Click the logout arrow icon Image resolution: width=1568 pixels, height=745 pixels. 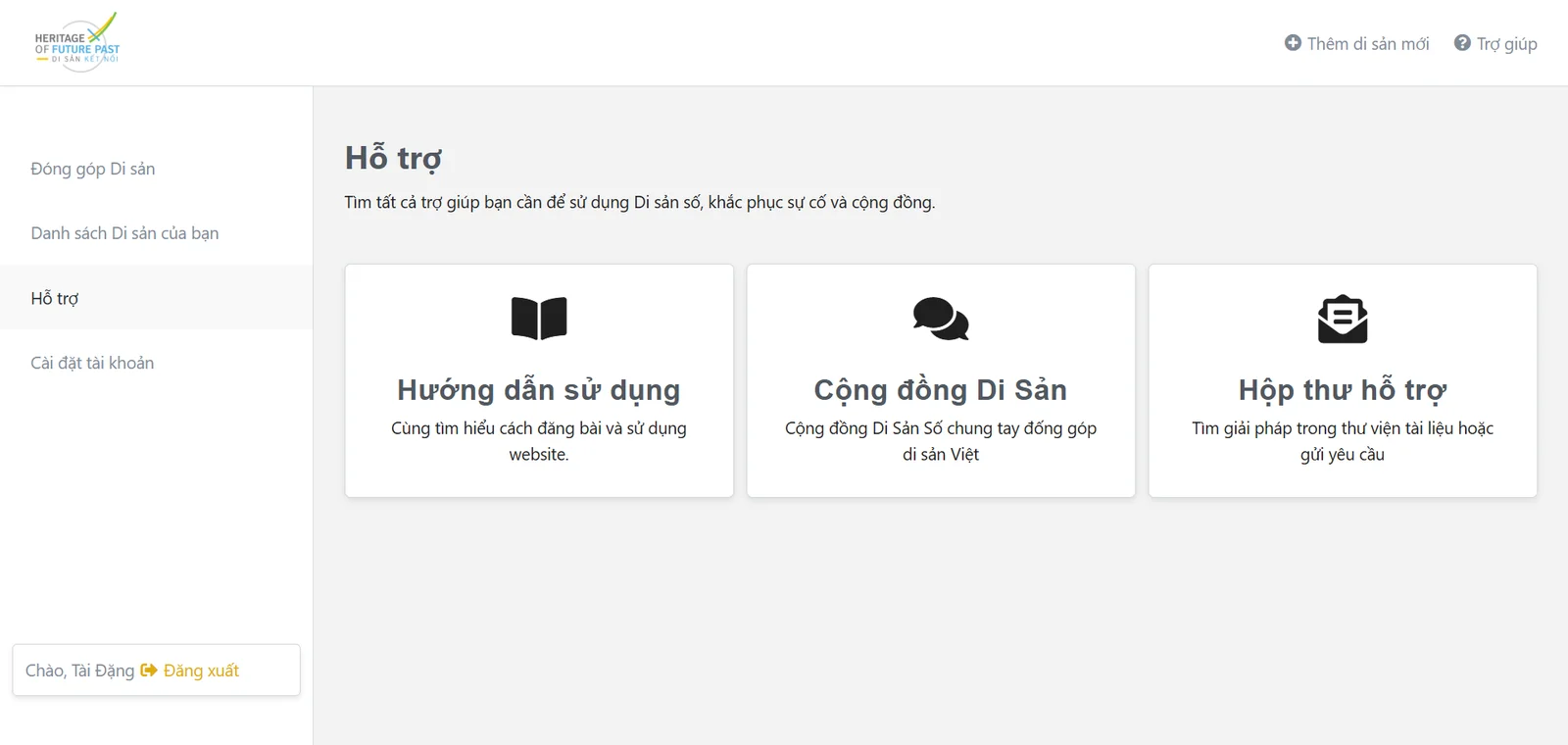[149, 670]
